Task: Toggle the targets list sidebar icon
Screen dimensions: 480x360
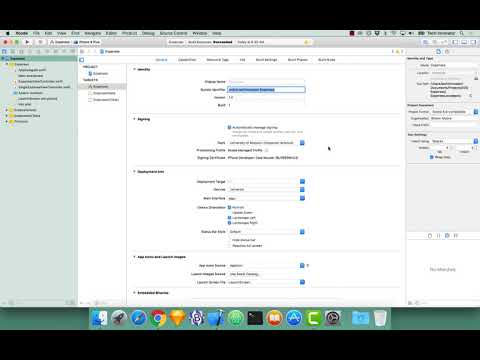Action: (82, 60)
